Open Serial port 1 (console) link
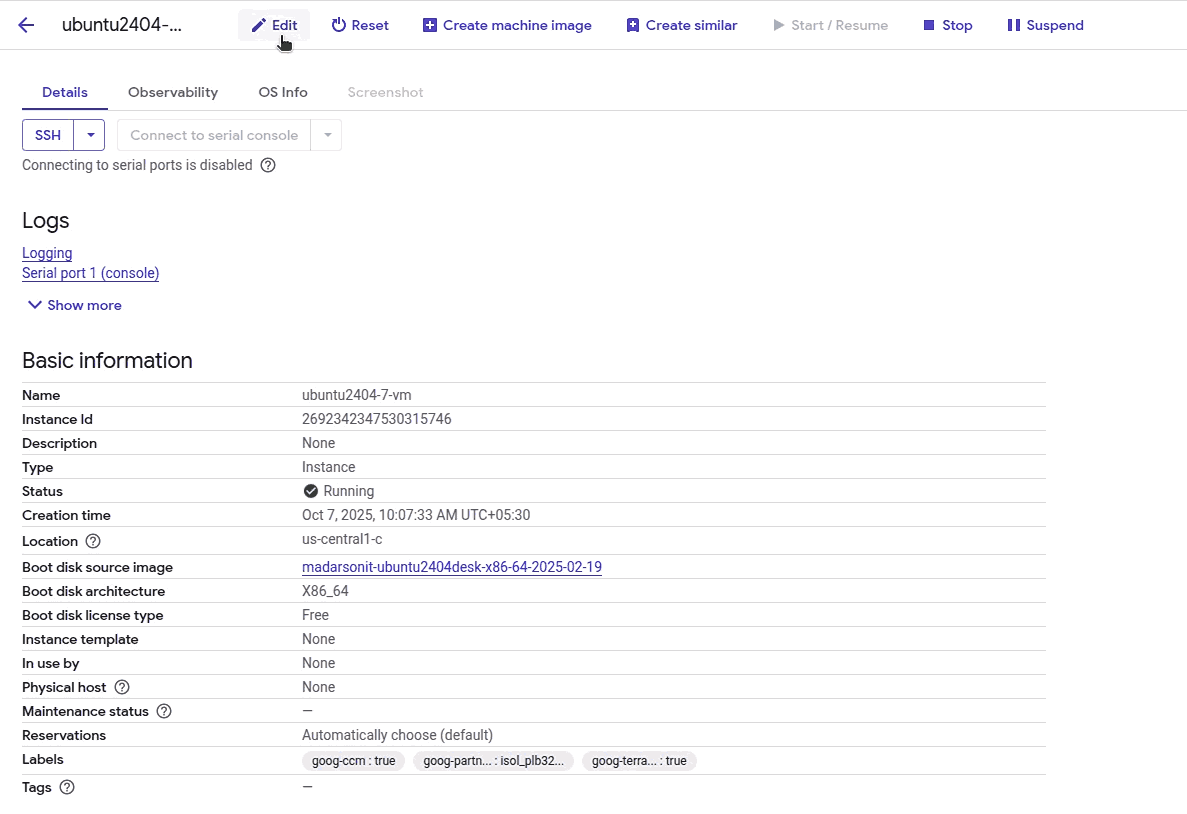 (x=90, y=273)
